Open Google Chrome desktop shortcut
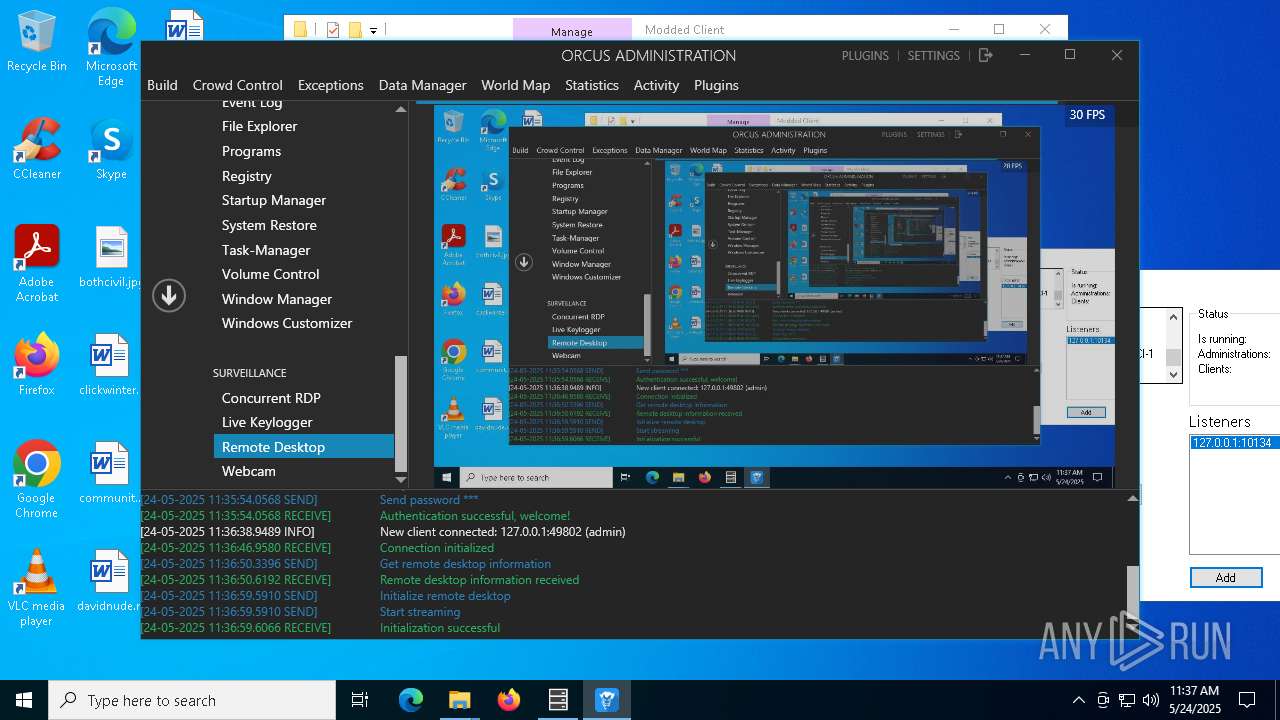This screenshot has width=1280, height=720. point(37,479)
